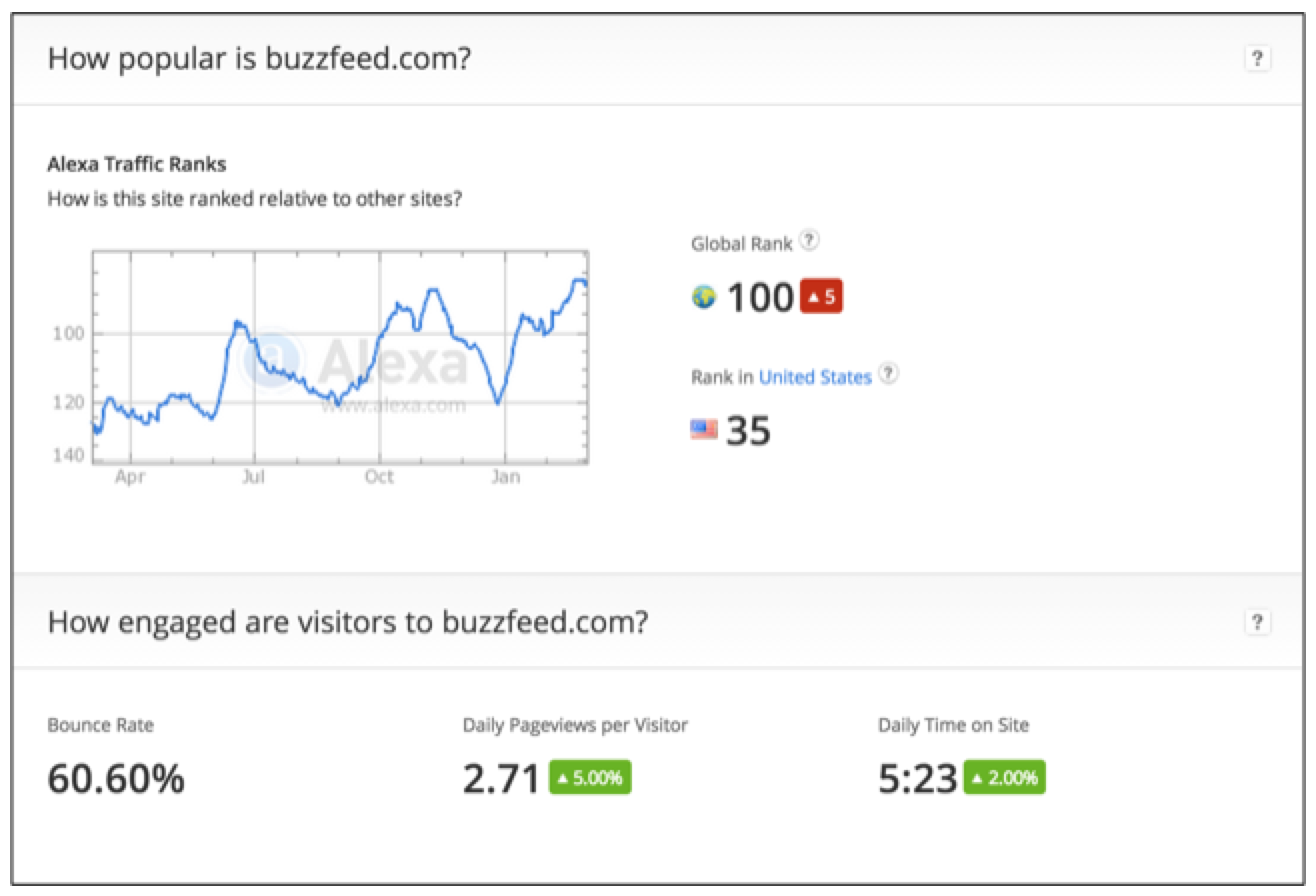Click green 2.00% time on site badge

[1005, 778]
